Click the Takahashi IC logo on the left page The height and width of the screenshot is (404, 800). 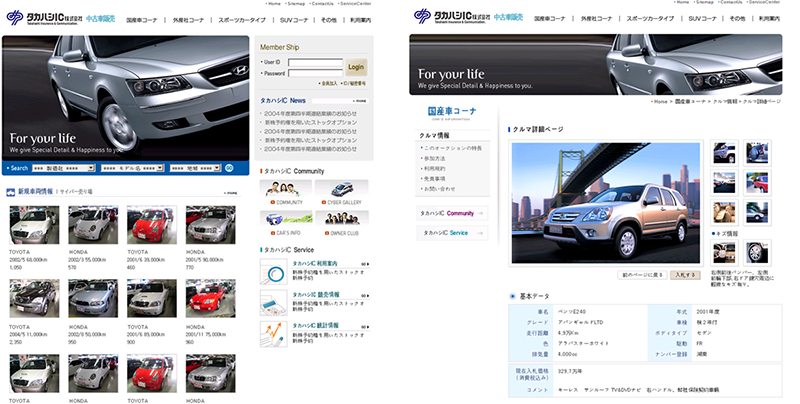coord(44,17)
